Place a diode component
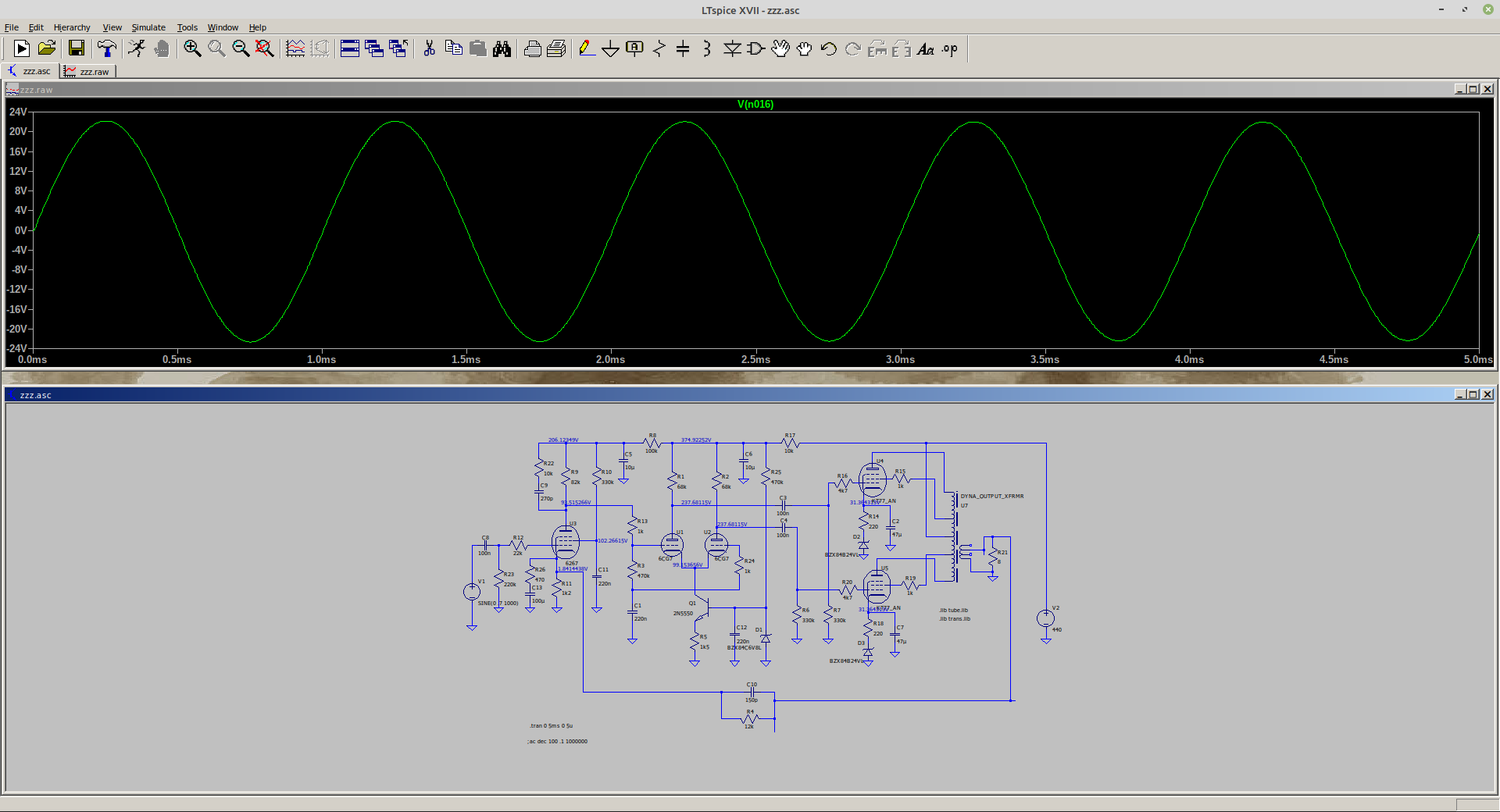The height and width of the screenshot is (812, 1500). pos(732,49)
